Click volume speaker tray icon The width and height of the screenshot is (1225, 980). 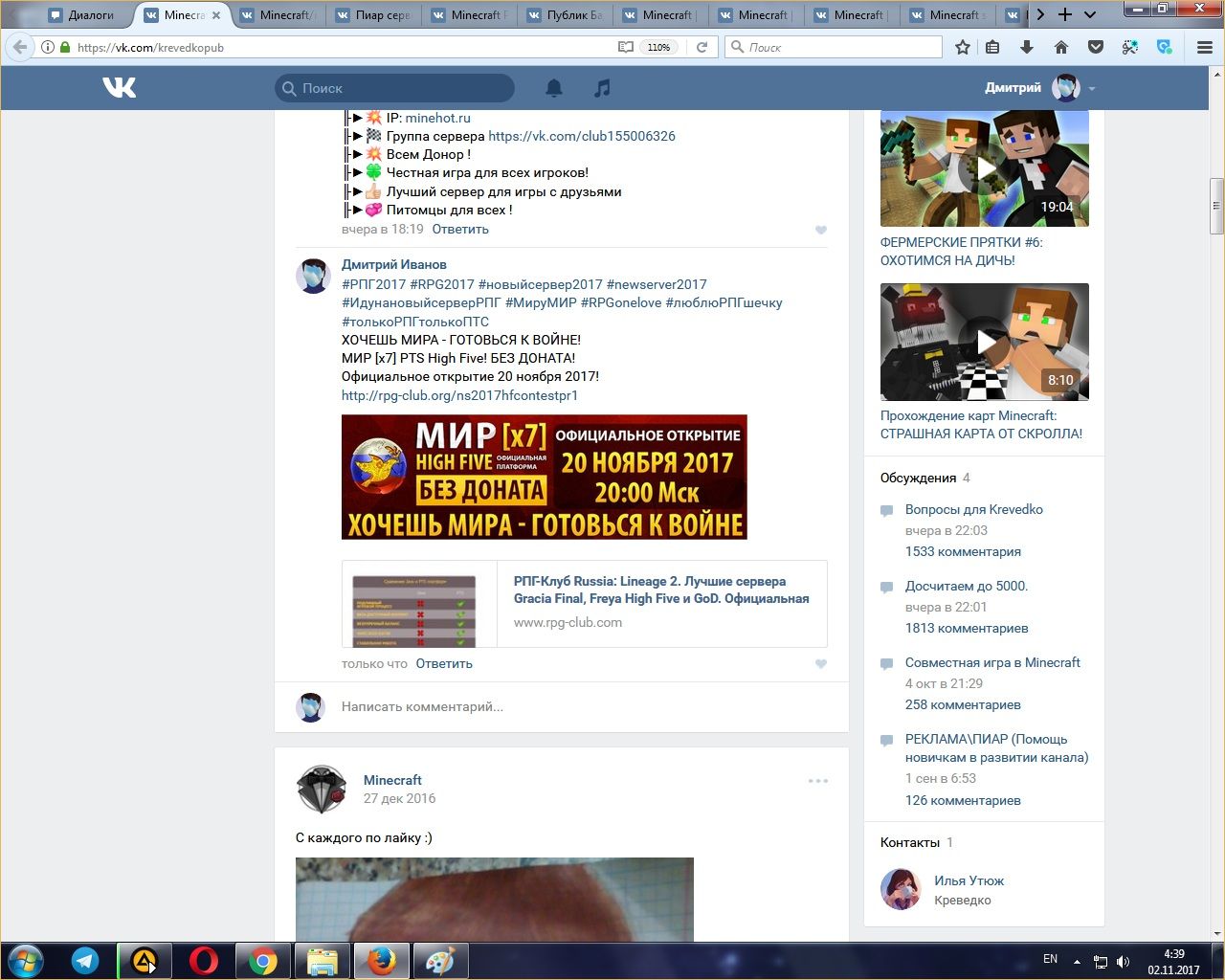tap(1123, 961)
